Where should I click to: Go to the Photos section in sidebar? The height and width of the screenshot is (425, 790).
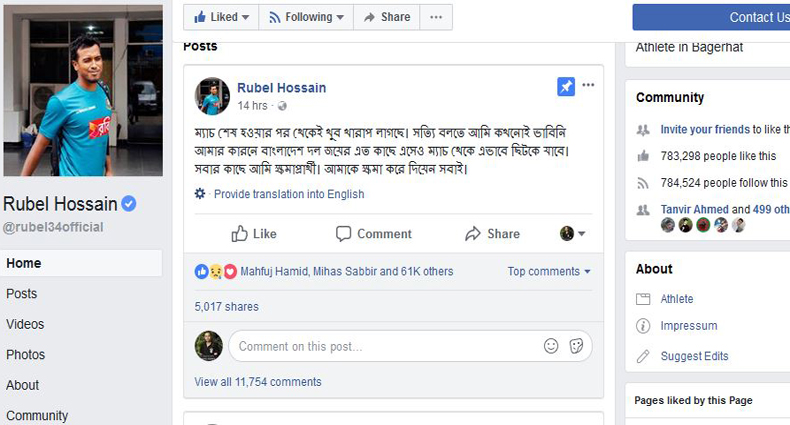click(x=26, y=355)
